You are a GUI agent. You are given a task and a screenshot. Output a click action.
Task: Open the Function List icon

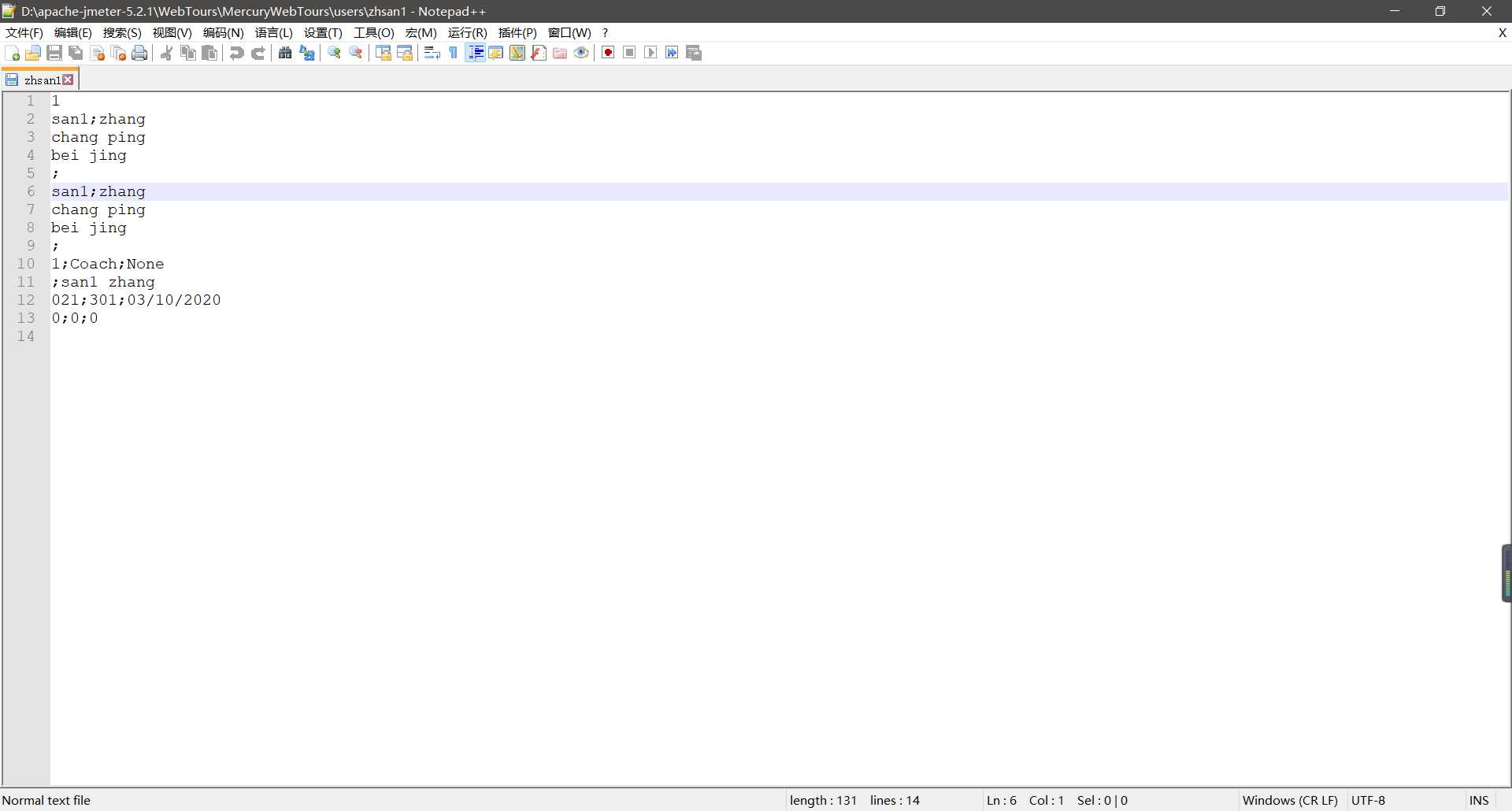coord(539,53)
